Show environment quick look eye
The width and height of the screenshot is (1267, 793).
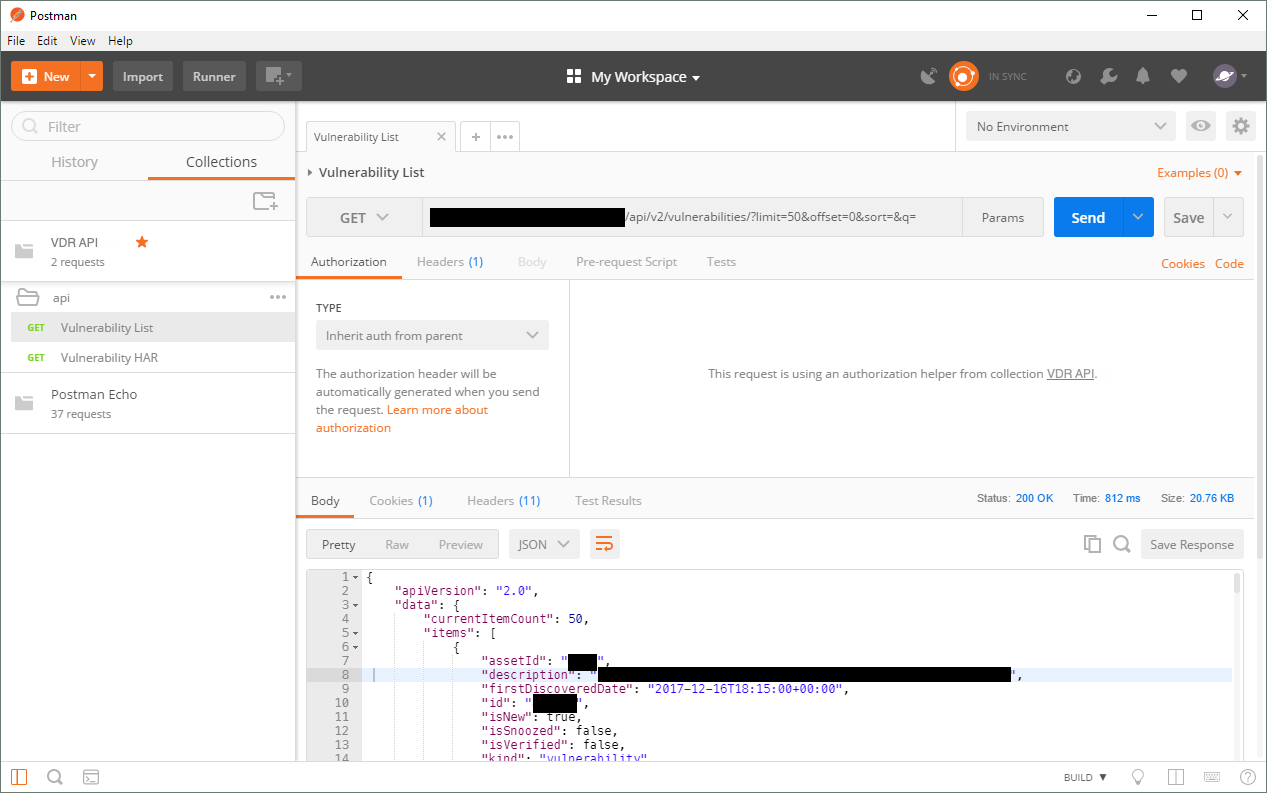(1201, 126)
